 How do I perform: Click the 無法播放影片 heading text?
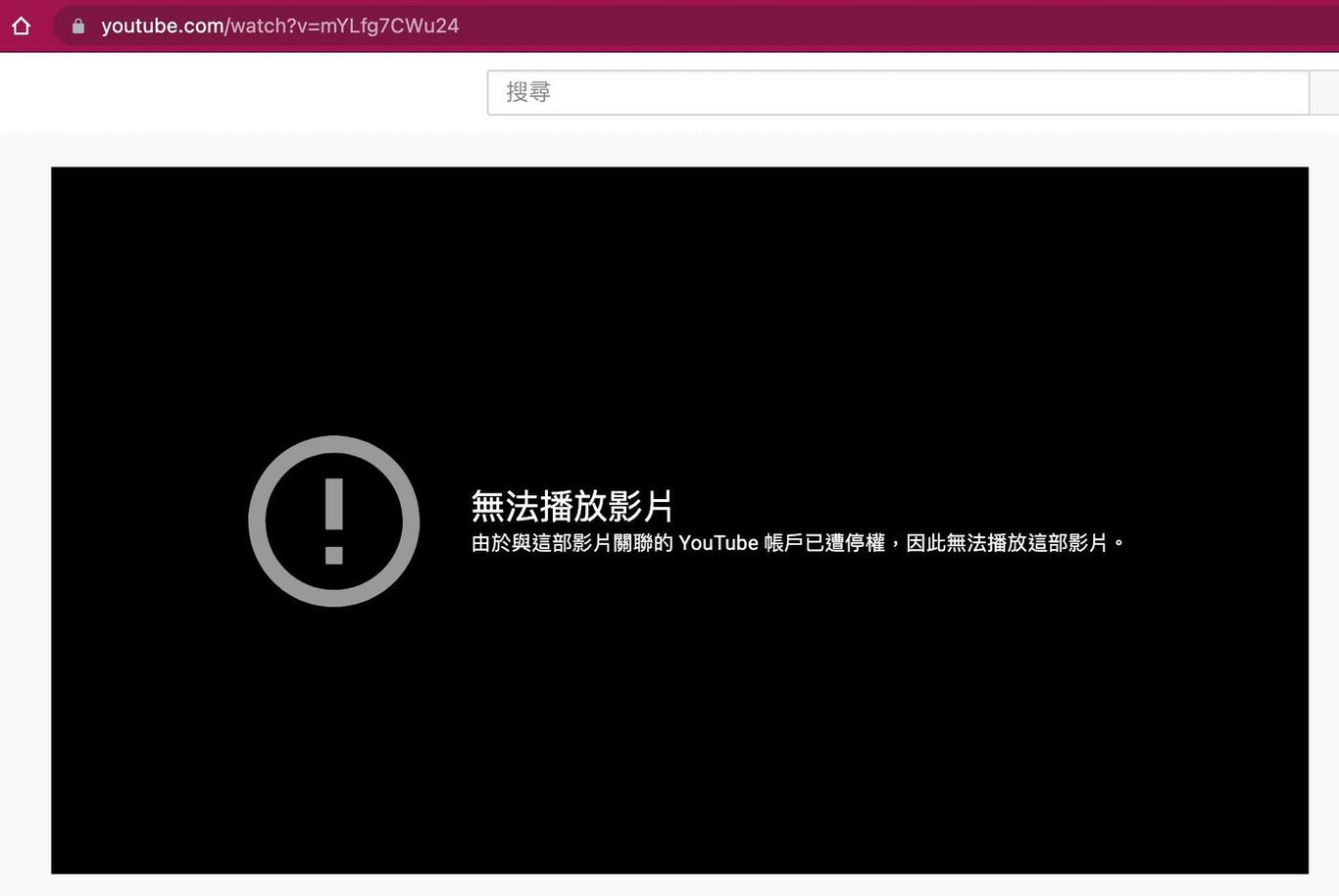coord(571,506)
